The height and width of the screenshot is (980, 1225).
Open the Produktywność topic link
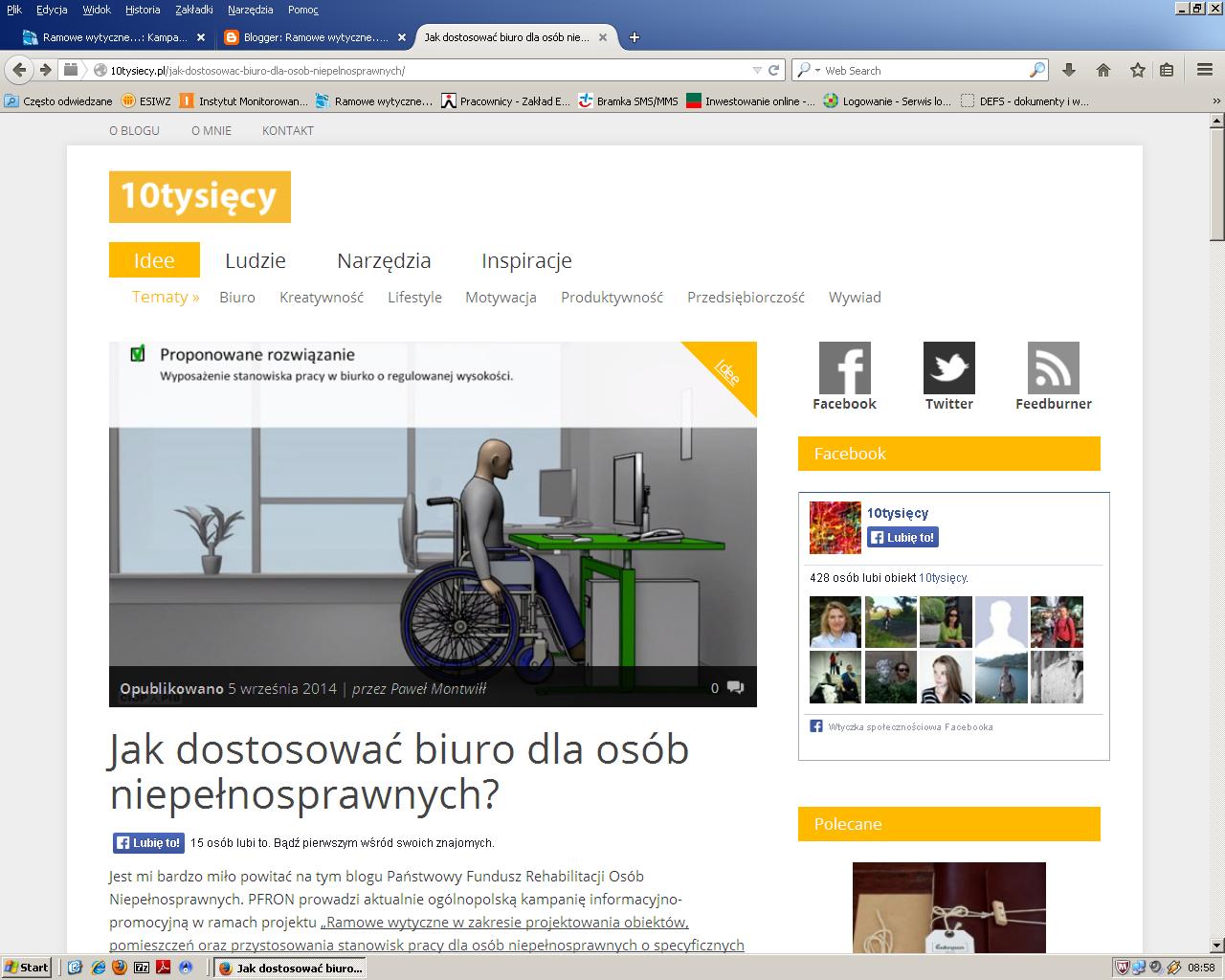coord(612,298)
